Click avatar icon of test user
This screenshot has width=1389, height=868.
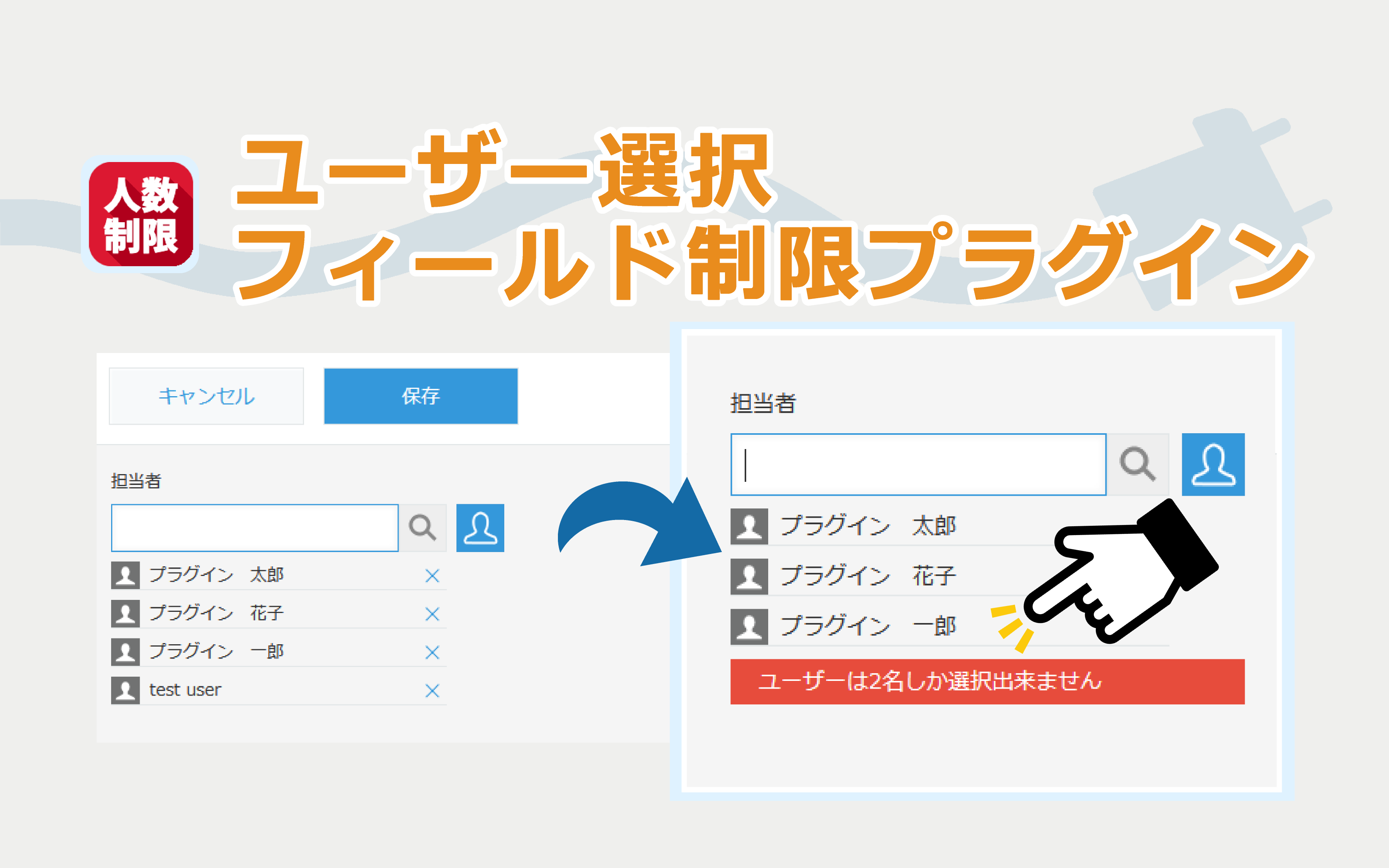tap(126, 690)
